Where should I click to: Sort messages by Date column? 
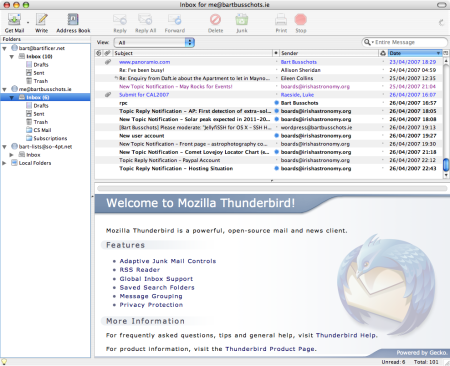[415, 53]
